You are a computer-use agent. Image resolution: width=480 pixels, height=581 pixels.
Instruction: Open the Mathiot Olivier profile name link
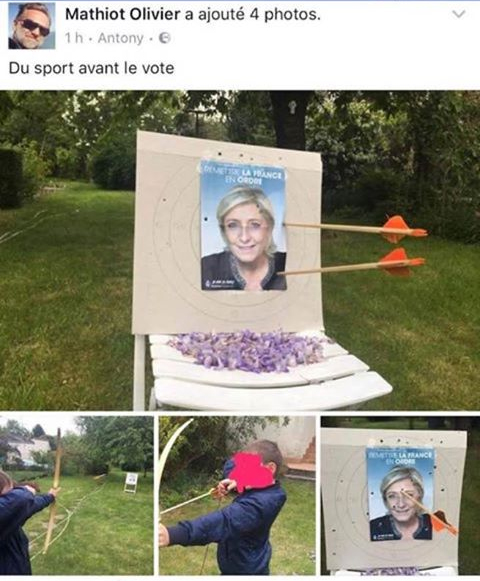coord(123,14)
